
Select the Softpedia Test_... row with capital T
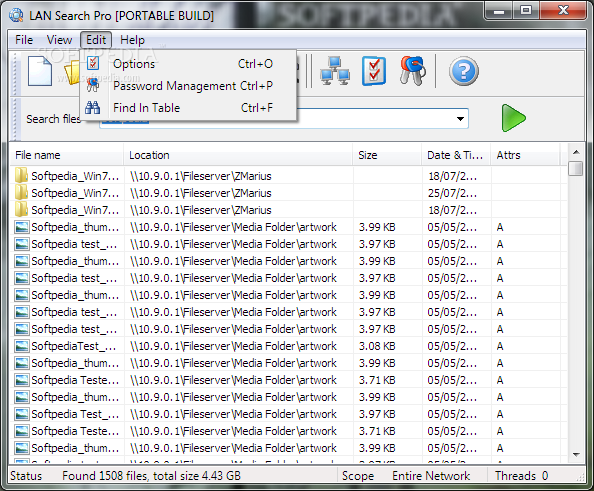tap(288, 414)
